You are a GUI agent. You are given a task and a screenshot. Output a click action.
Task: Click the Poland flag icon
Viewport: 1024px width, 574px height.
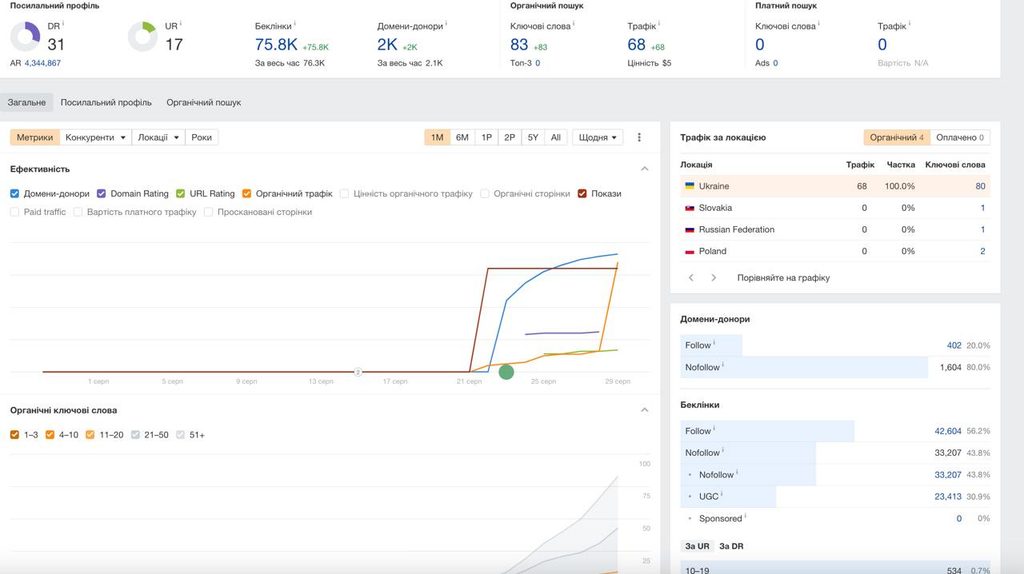coord(689,251)
